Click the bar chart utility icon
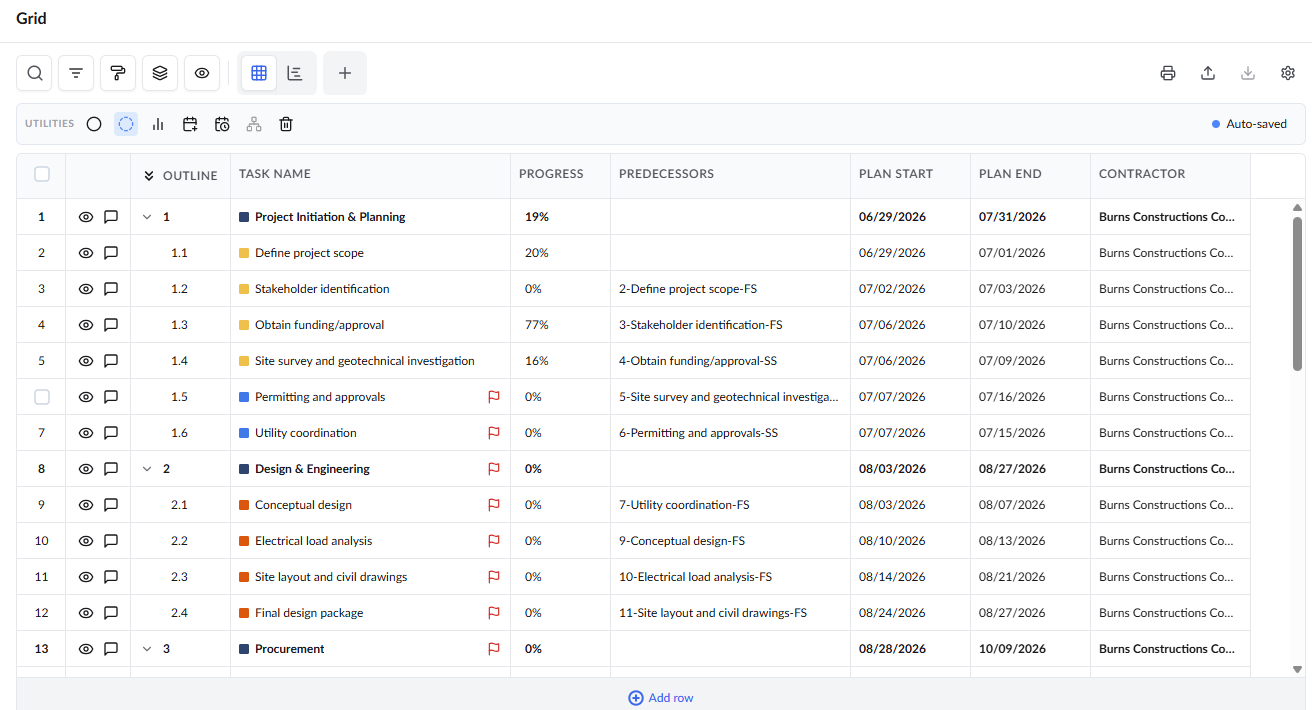 [x=158, y=124]
